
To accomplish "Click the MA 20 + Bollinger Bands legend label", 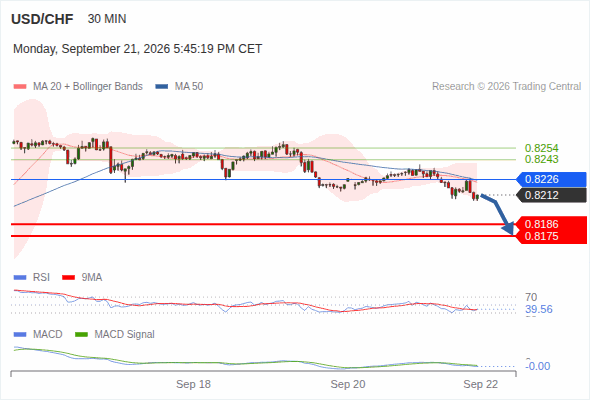I will (88, 87).
